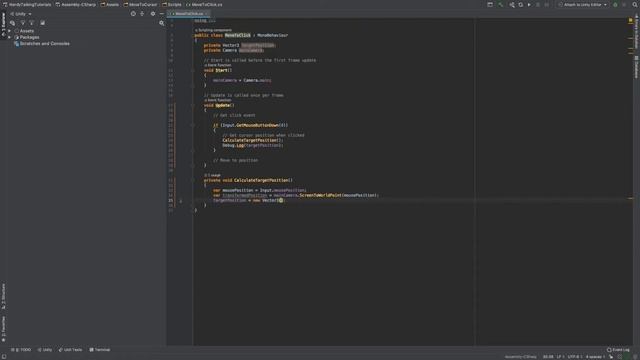Click the Scripts breadcrumb
The width and height of the screenshot is (640, 360).
pos(172,4)
